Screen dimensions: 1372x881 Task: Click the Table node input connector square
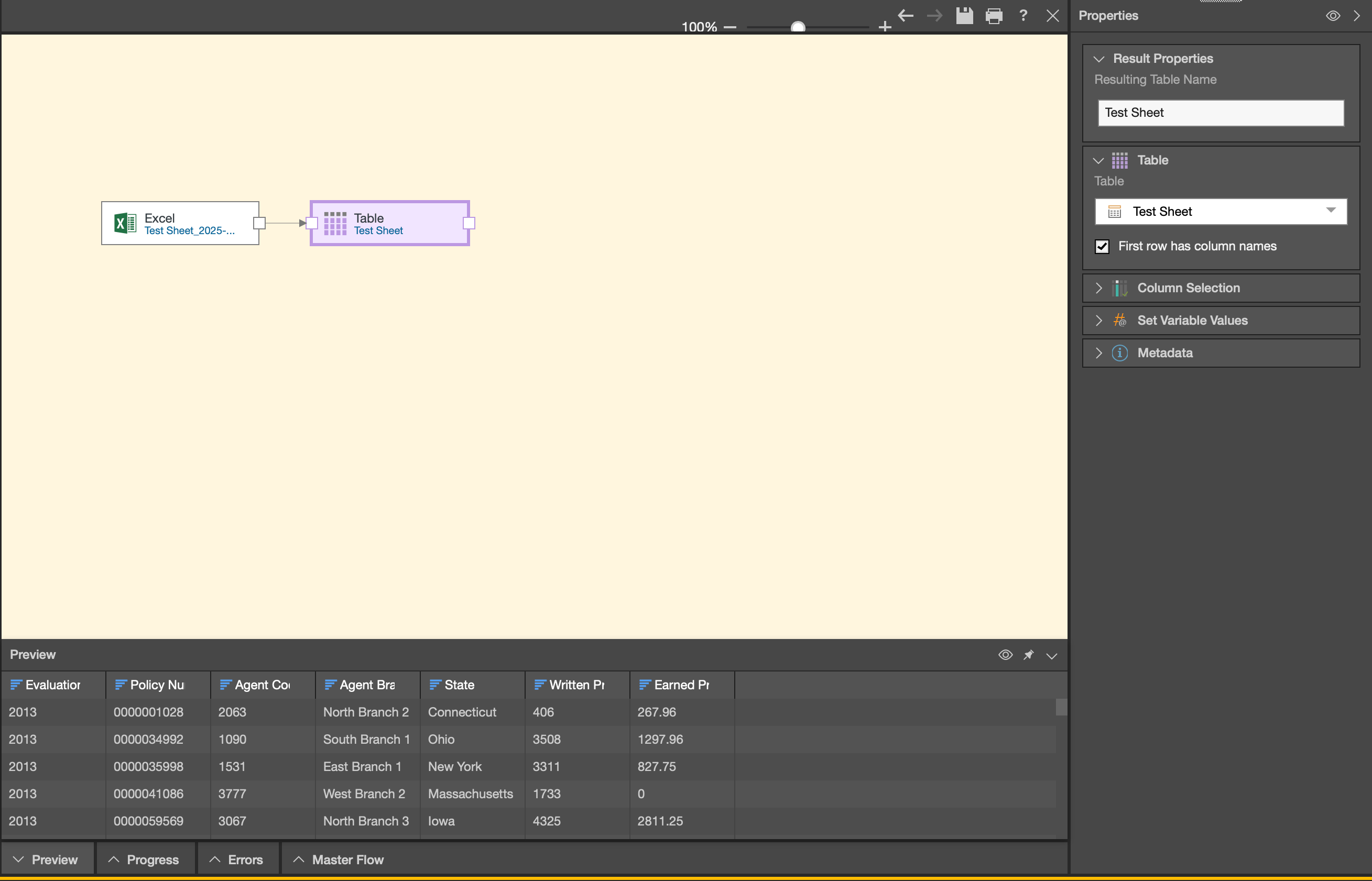pyautogui.click(x=312, y=223)
